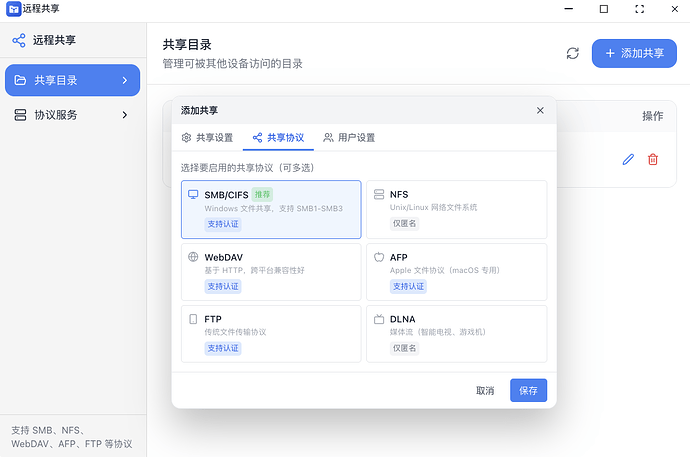The height and width of the screenshot is (457, 690).
Task: Click the gear icon of 共享设置 tab
Action: (x=186, y=138)
